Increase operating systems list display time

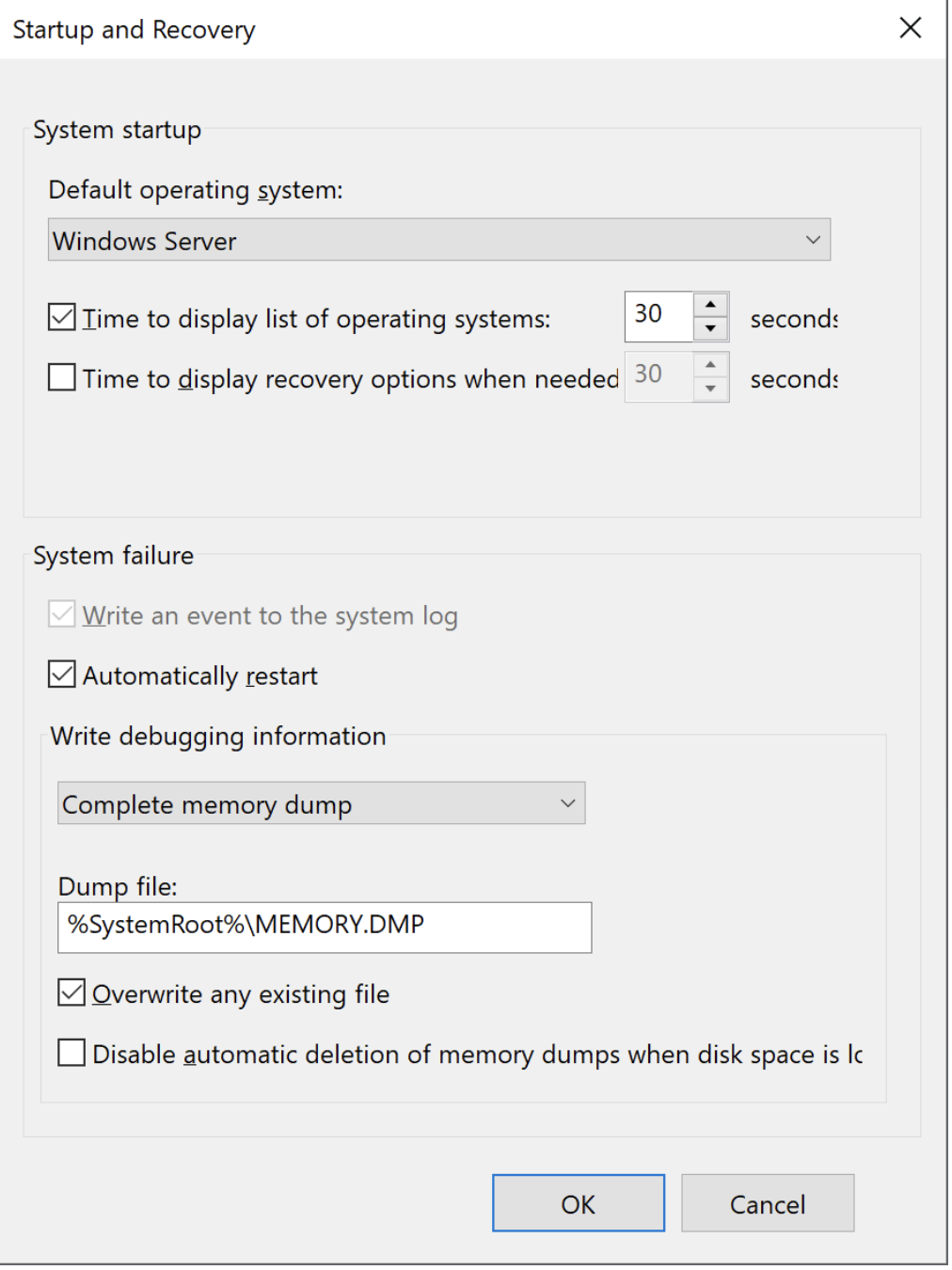[711, 305]
